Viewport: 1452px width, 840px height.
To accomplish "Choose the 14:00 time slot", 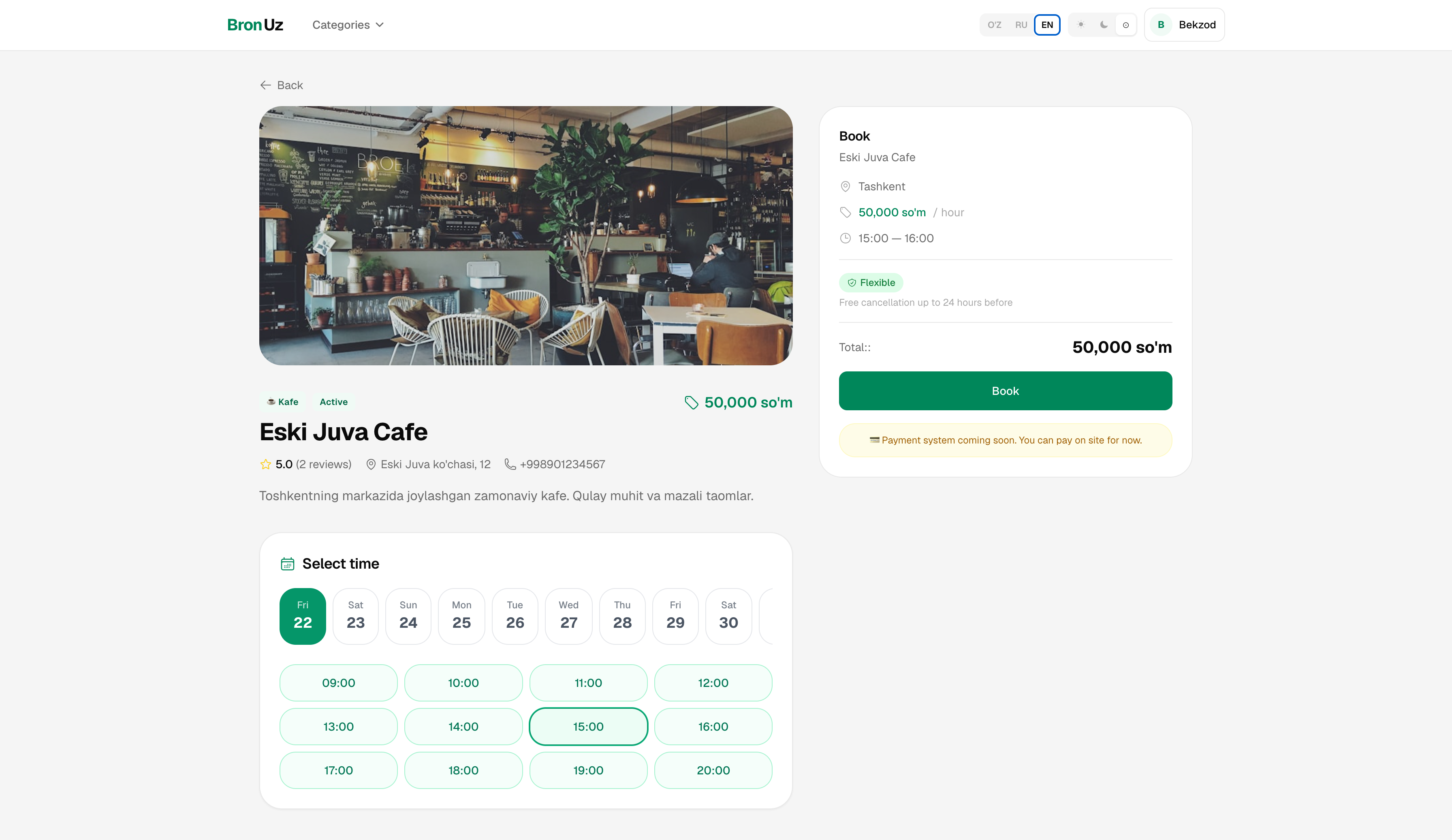I will pos(463,727).
